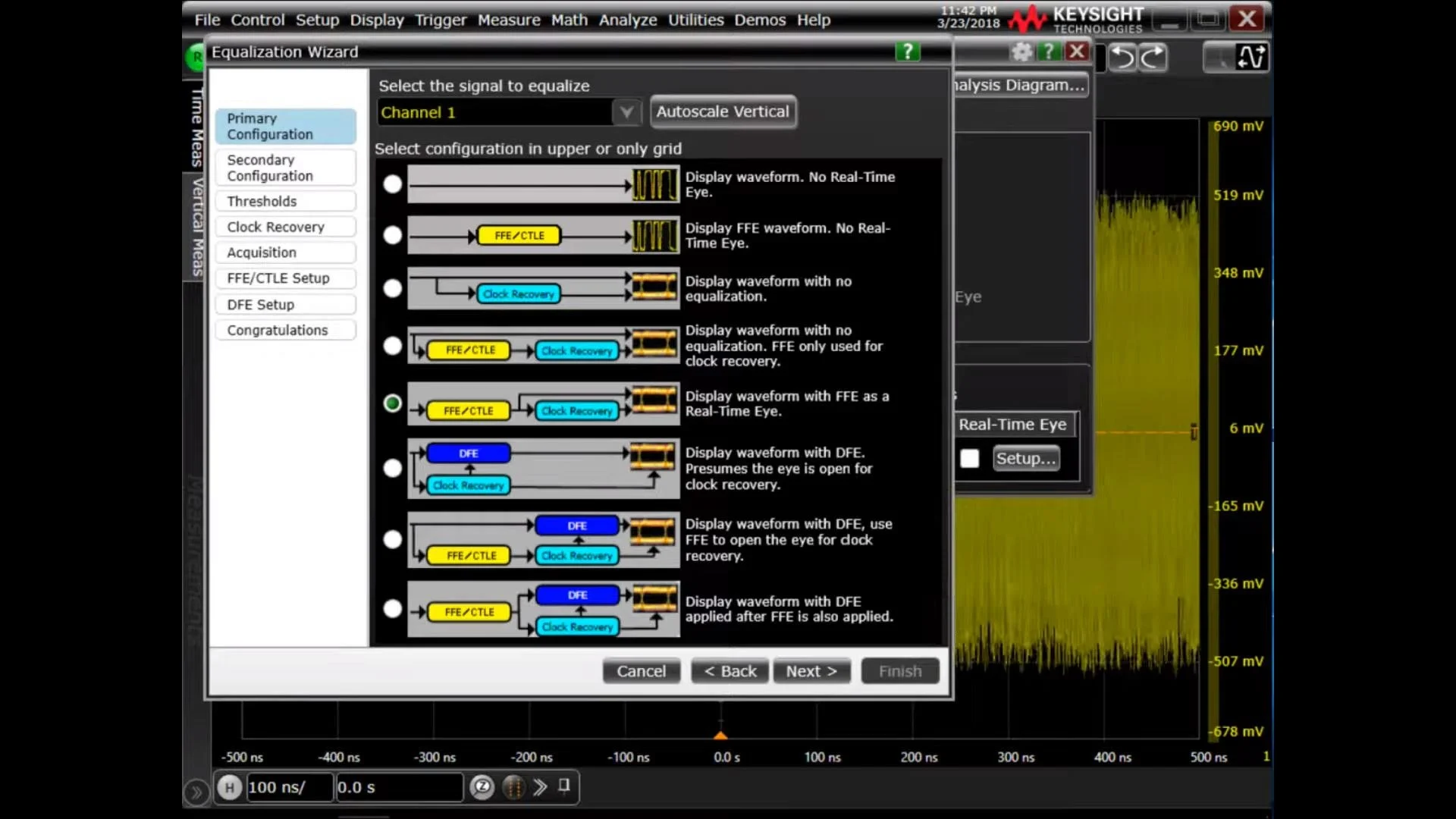Go to DFE Setup wizard step
The width and height of the screenshot is (1456, 819).
(x=285, y=304)
